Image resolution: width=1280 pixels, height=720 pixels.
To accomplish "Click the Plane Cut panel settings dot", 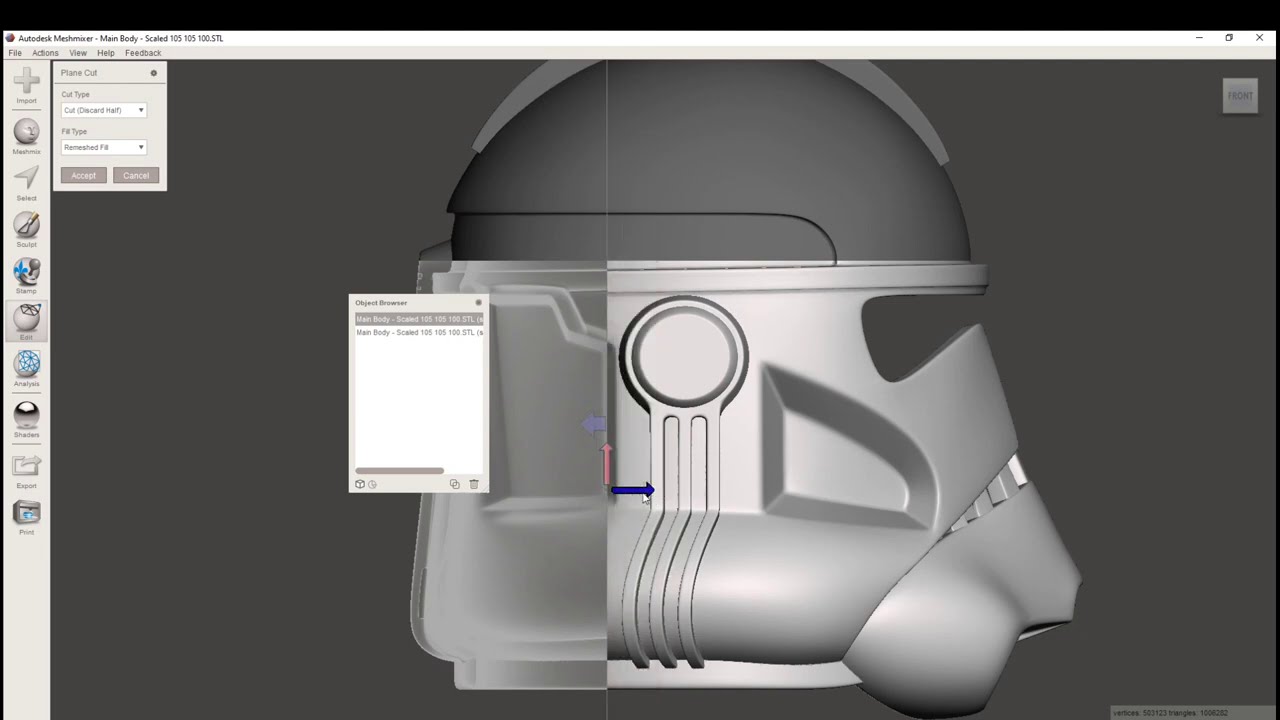I will coord(153,73).
